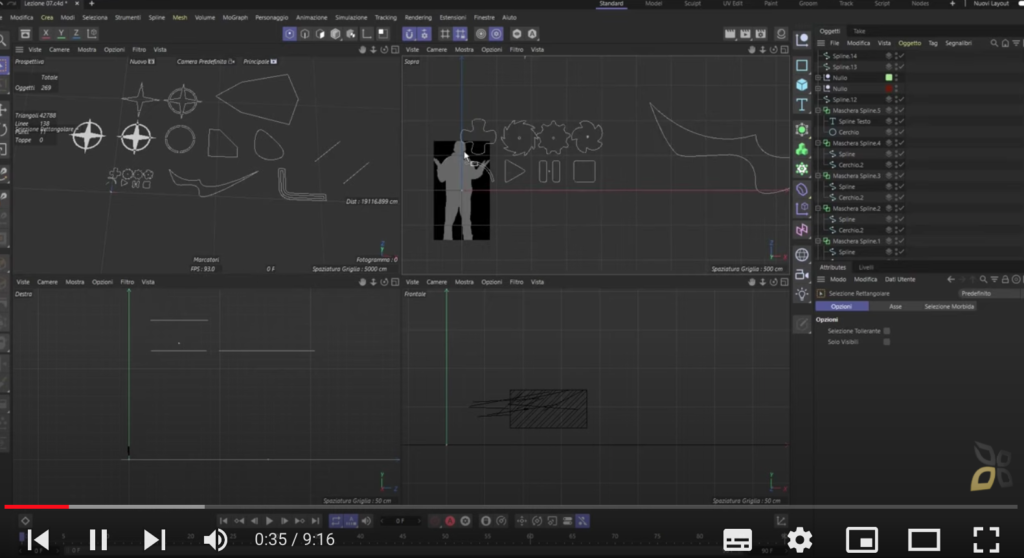Open the Spline menu
The width and height of the screenshot is (1024, 558).
coord(157,18)
